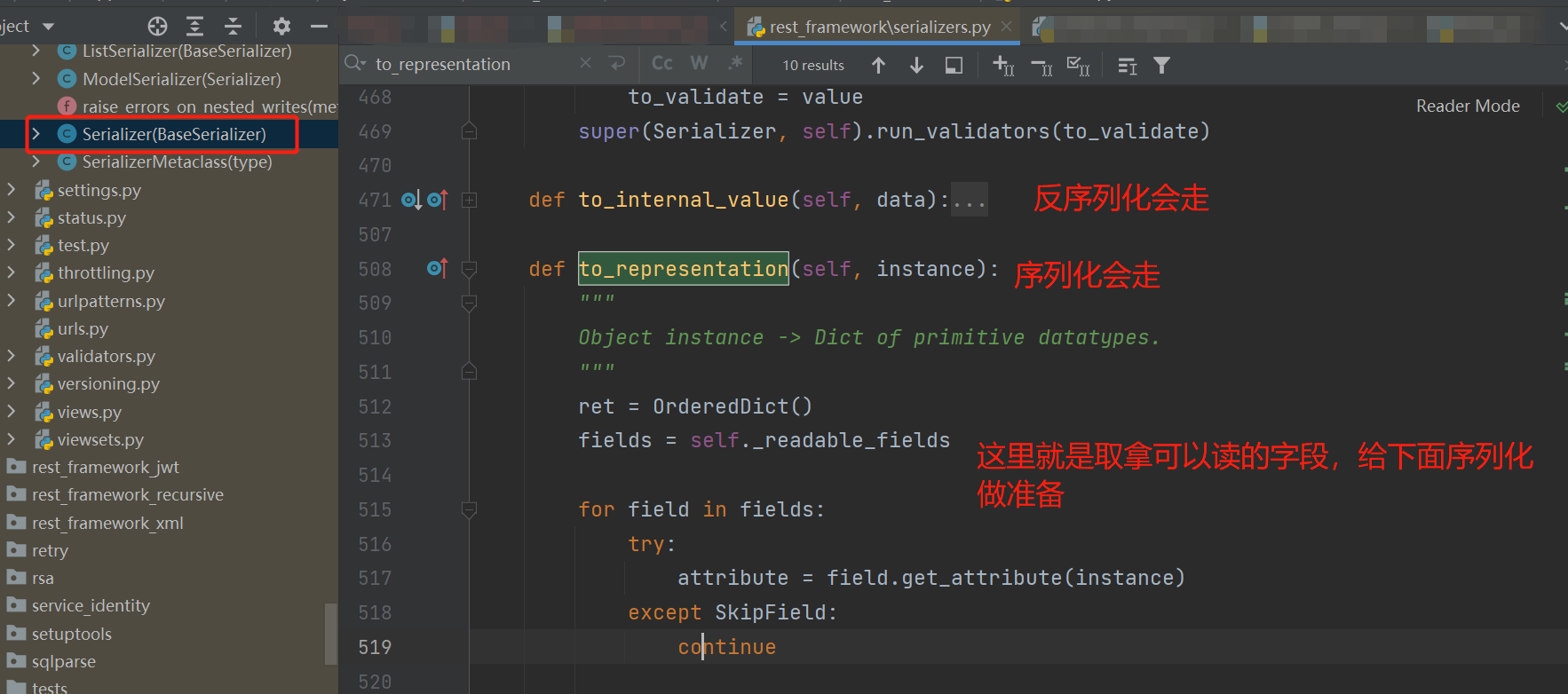1568x694 pixels.
Task: Open Project panel settings gear
Action: click(x=281, y=26)
